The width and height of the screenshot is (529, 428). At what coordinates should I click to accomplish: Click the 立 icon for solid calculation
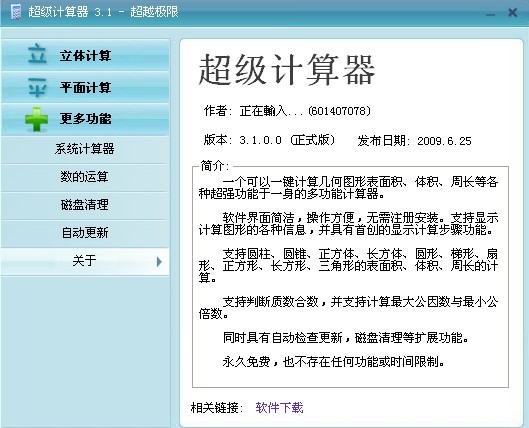pos(37,54)
